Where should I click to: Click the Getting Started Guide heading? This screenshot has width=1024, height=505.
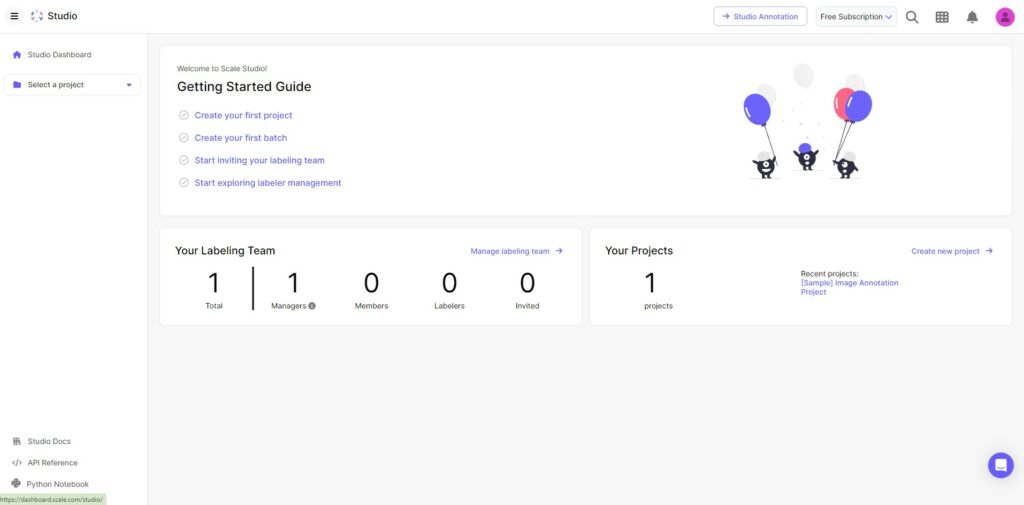[244, 86]
